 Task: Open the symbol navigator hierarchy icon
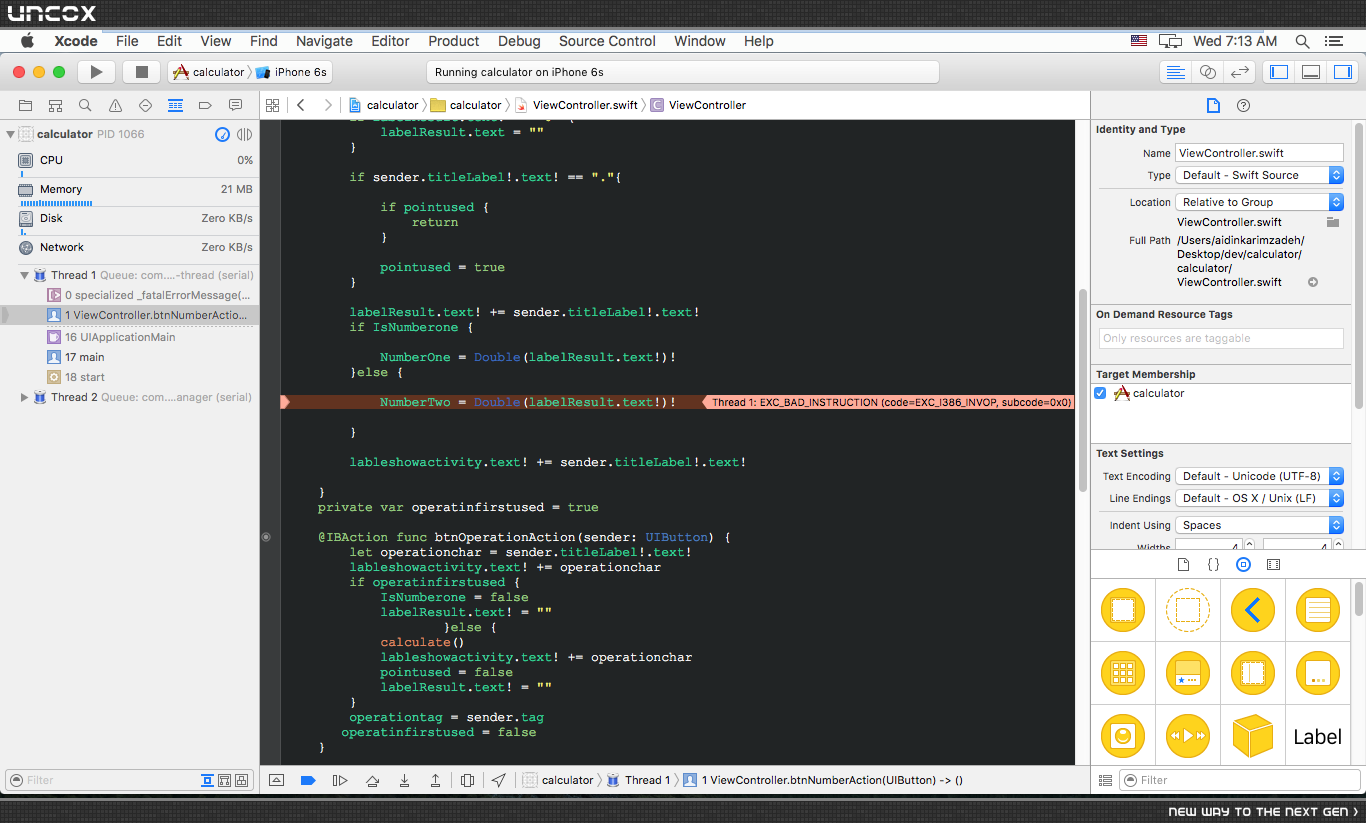click(55, 105)
